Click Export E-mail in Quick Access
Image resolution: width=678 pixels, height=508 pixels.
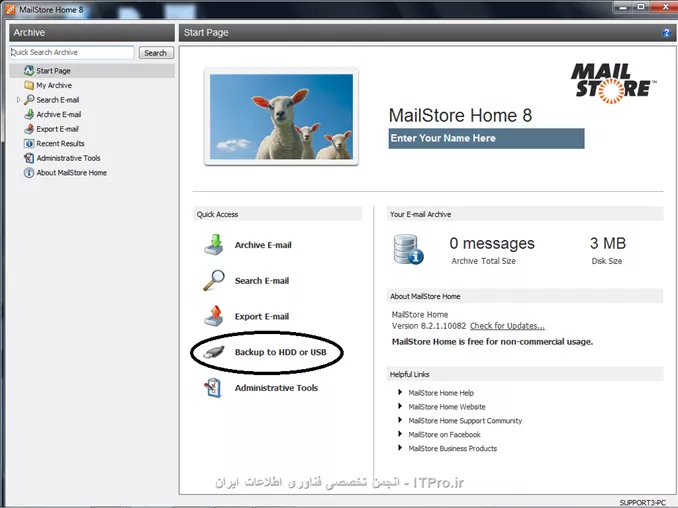coord(262,316)
